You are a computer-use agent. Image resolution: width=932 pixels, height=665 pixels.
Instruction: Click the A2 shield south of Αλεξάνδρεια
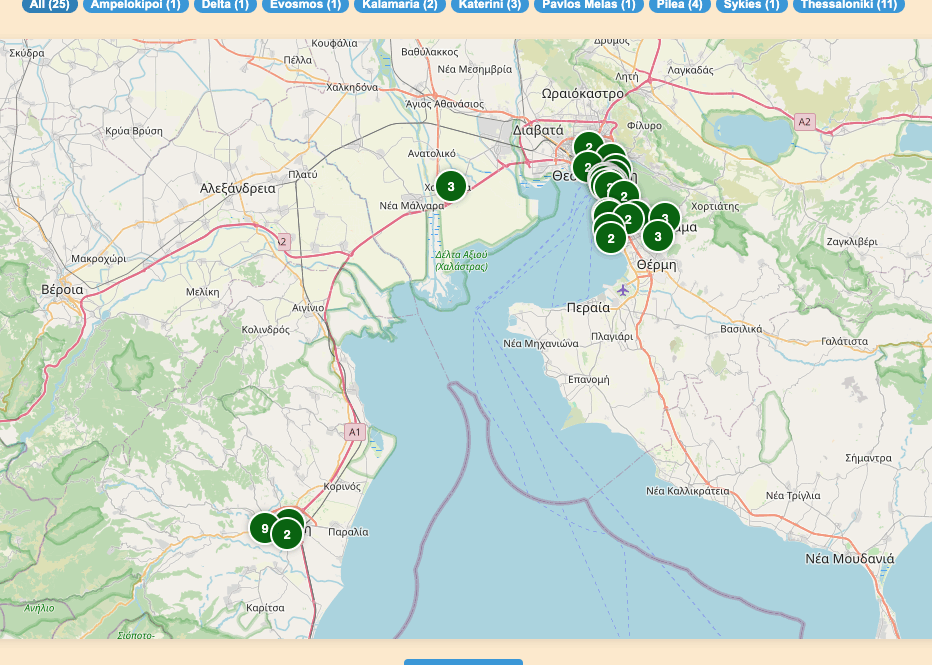point(282,241)
